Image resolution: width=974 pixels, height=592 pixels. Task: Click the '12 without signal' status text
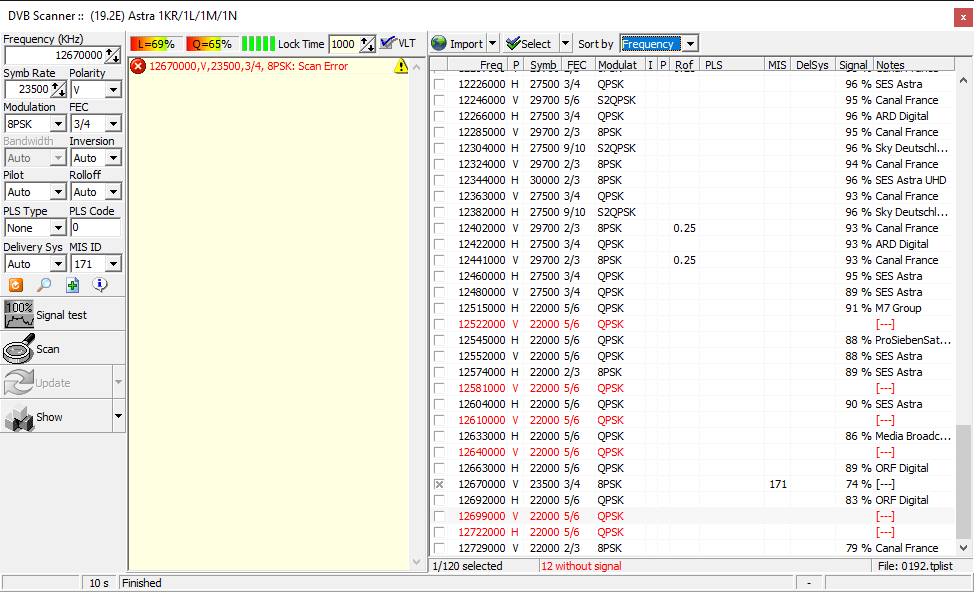coord(581,566)
